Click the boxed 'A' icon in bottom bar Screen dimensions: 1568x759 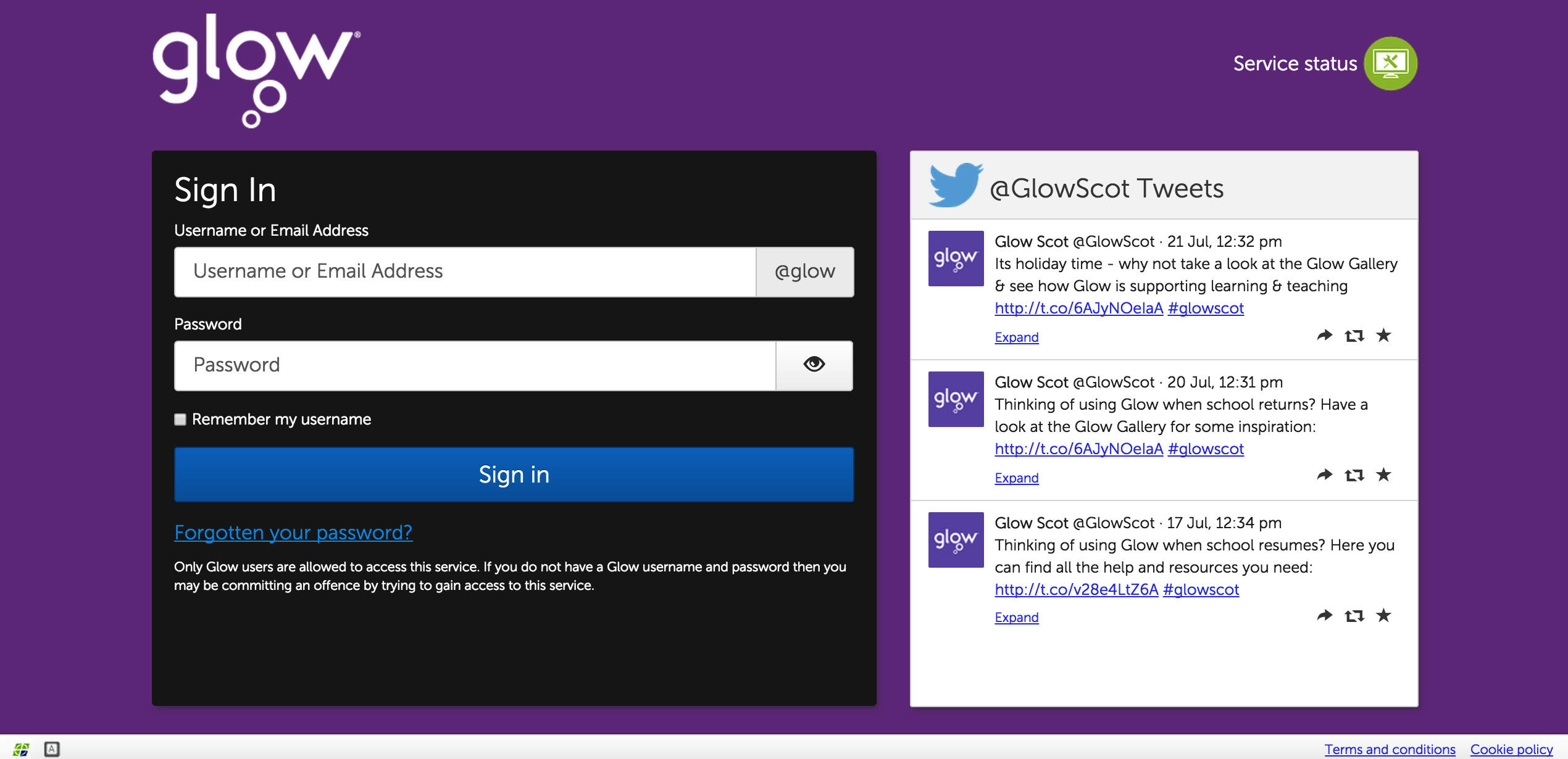pos(52,749)
